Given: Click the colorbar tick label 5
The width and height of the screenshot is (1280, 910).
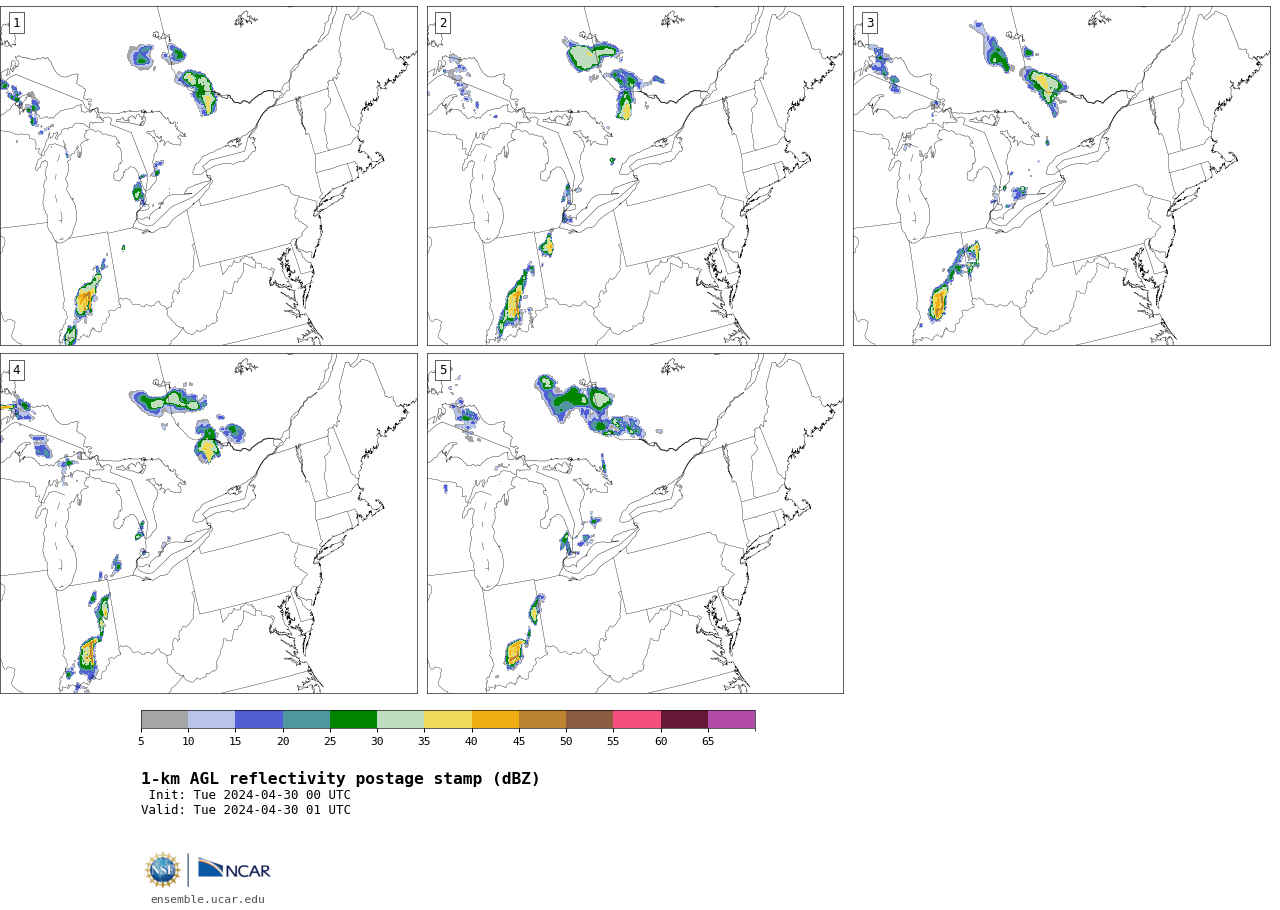Looking at the screenshot, I should [141, 741].
